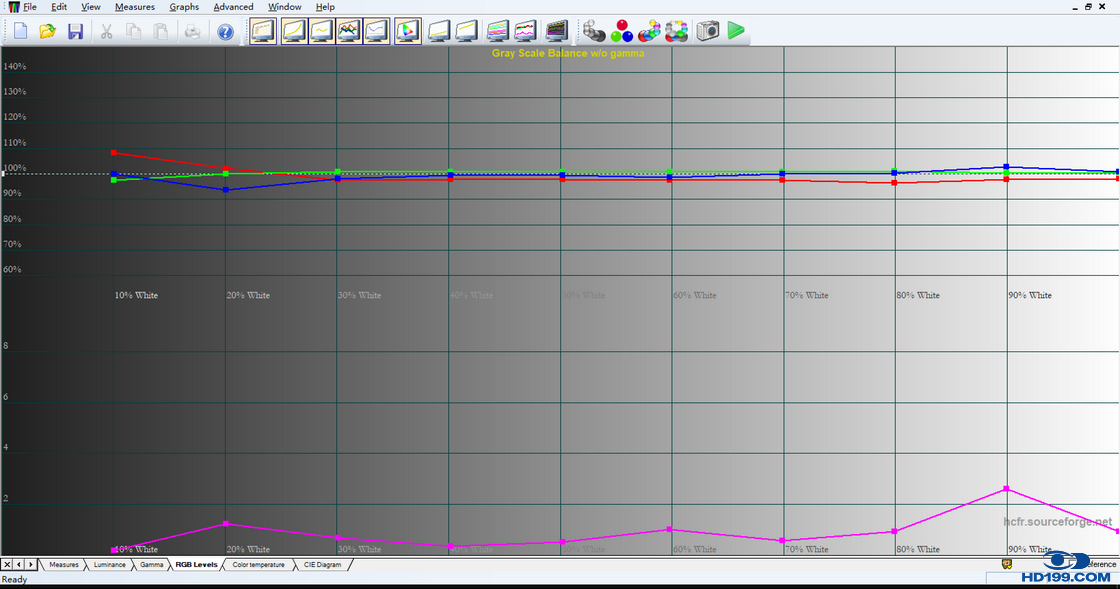The width and height of the screenshot is (1120, 589).
Task: Click the 90% White label in upper graph
Action: 1030,296
